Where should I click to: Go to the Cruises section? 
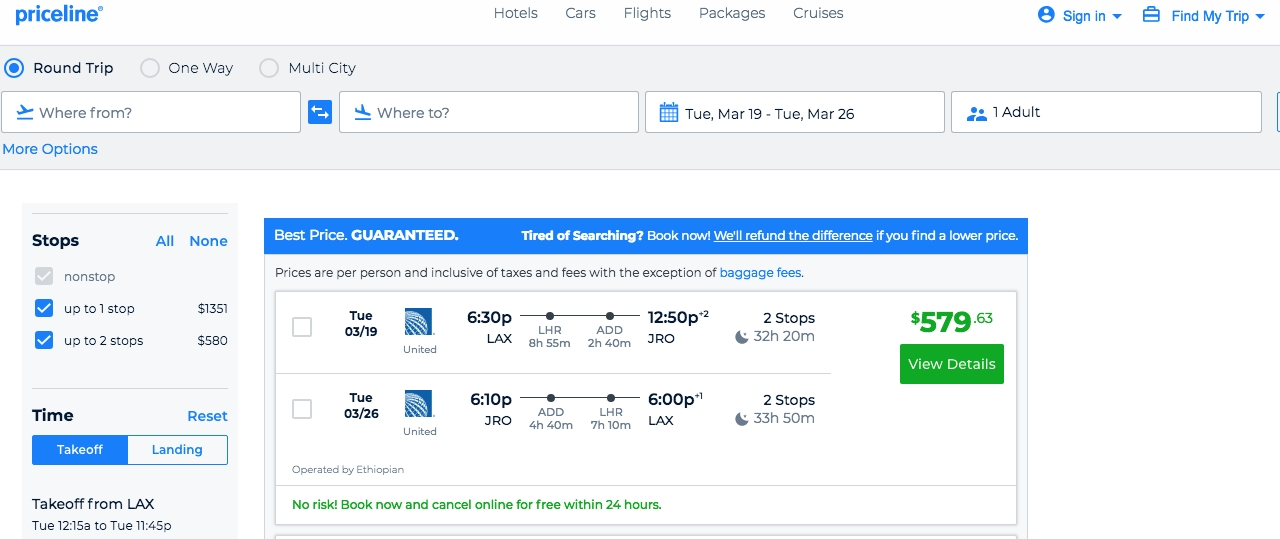[818, 13]
